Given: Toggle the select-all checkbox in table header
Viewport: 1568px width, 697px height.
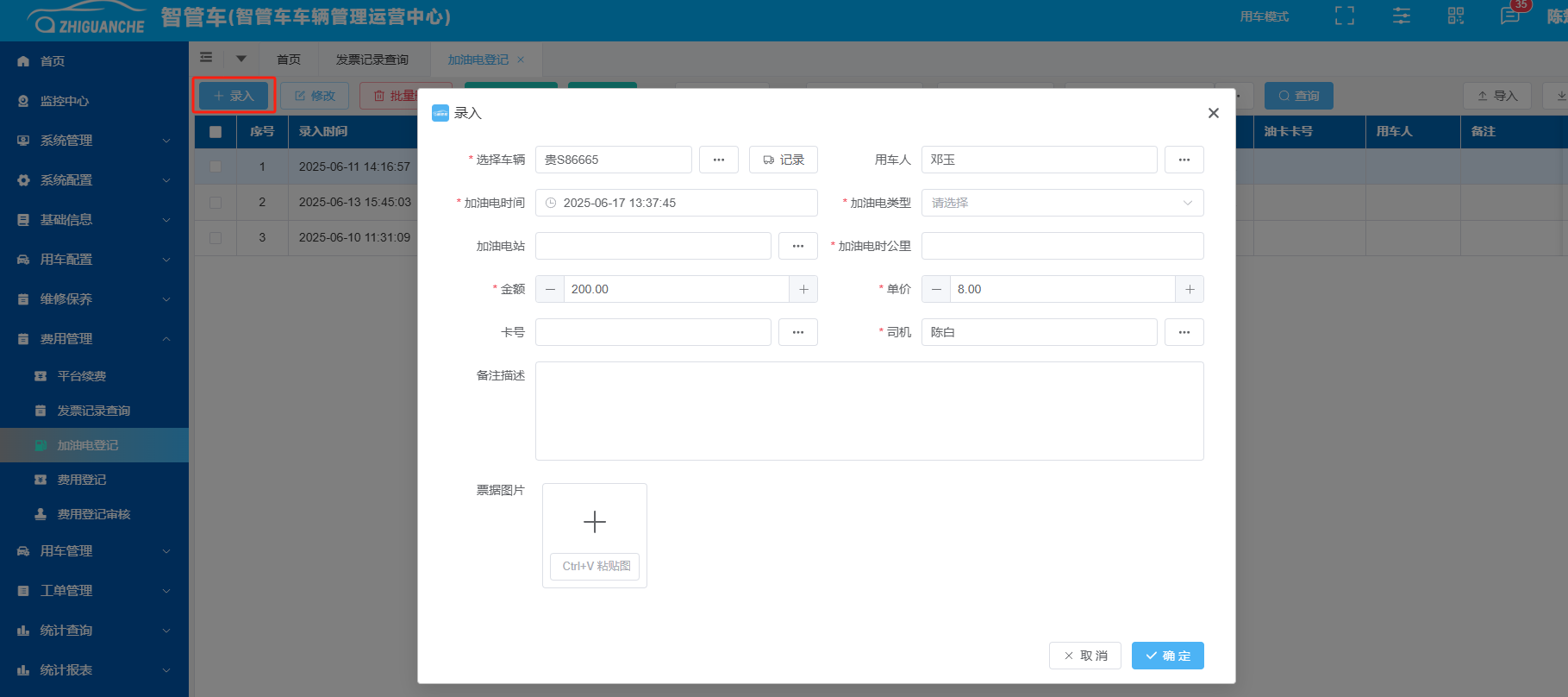Looking at the screenshot, I should click(216, 132).
